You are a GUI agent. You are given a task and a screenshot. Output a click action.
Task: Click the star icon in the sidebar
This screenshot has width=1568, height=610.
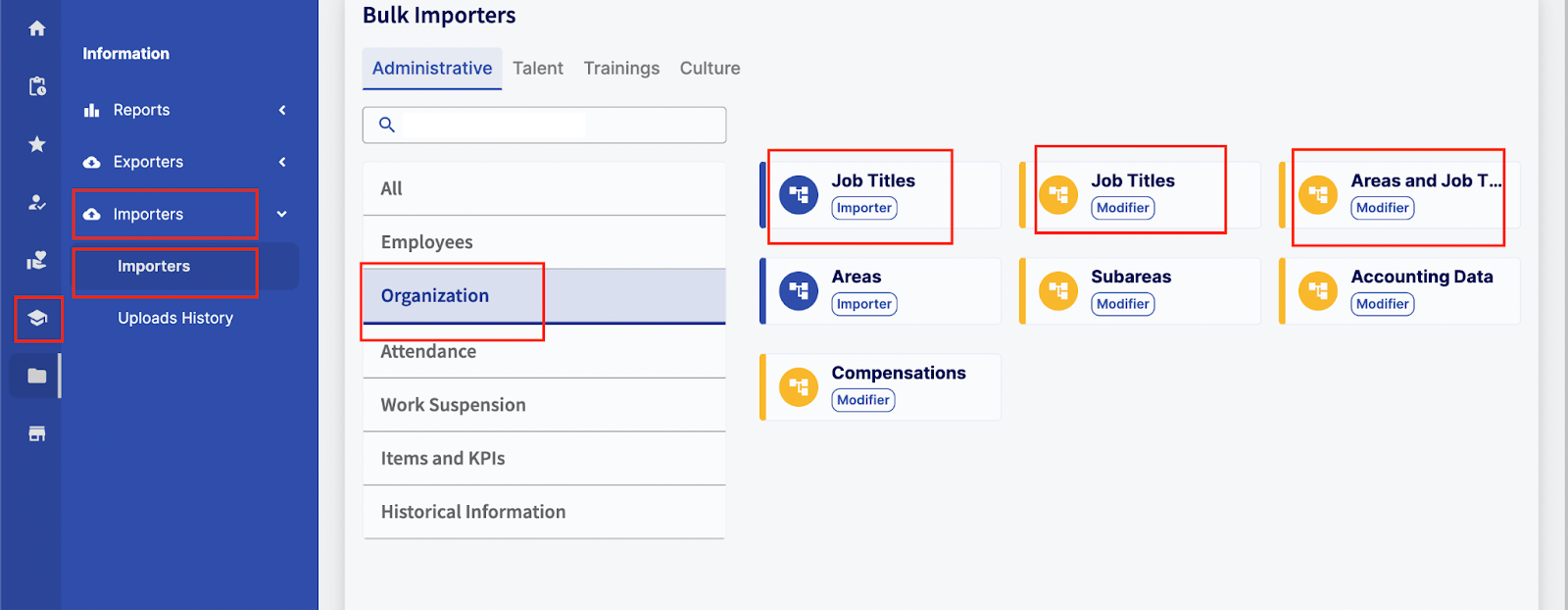point(37,144)
